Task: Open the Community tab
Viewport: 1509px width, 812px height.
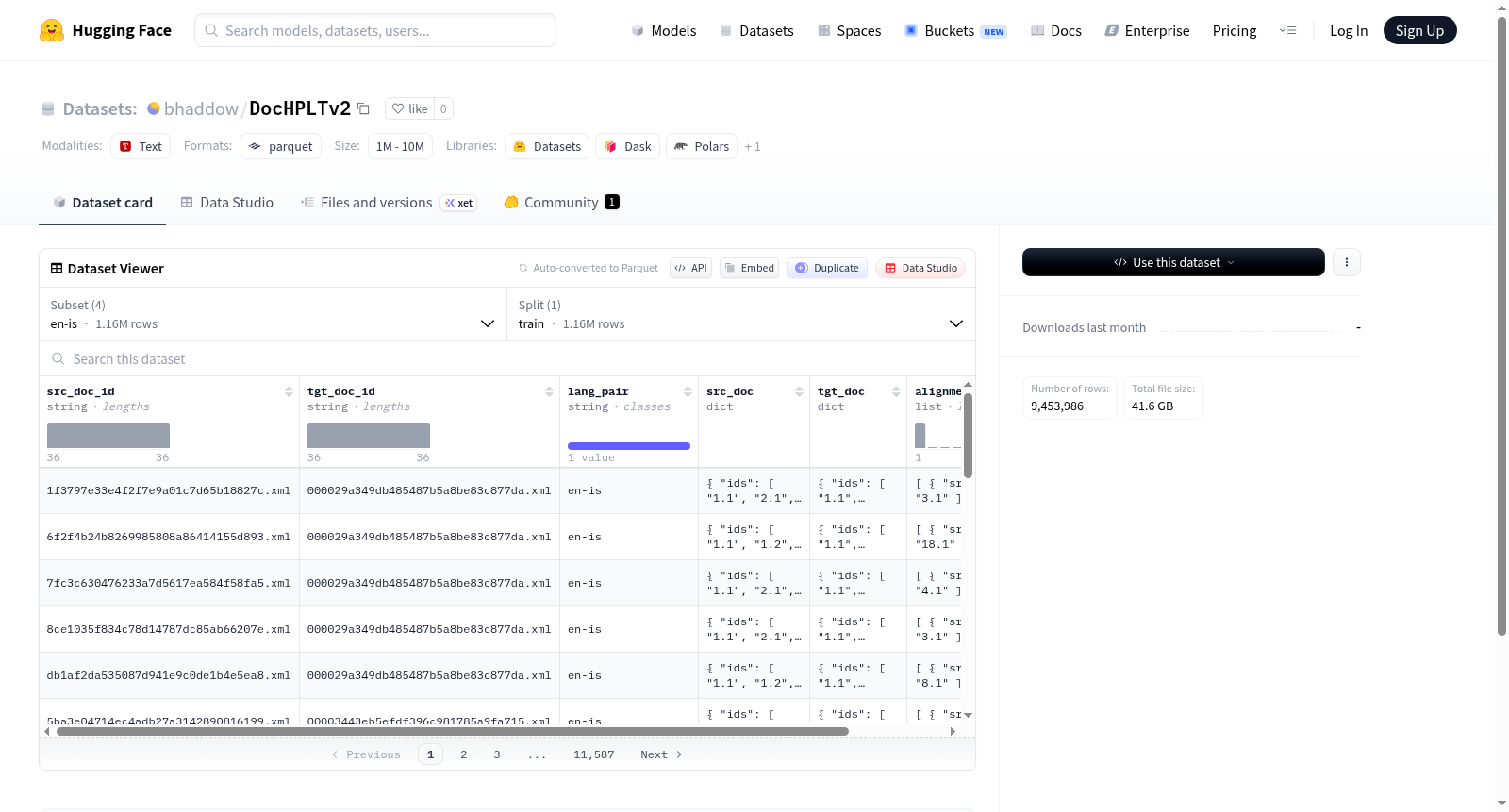Action: click(x=561, y=203)
